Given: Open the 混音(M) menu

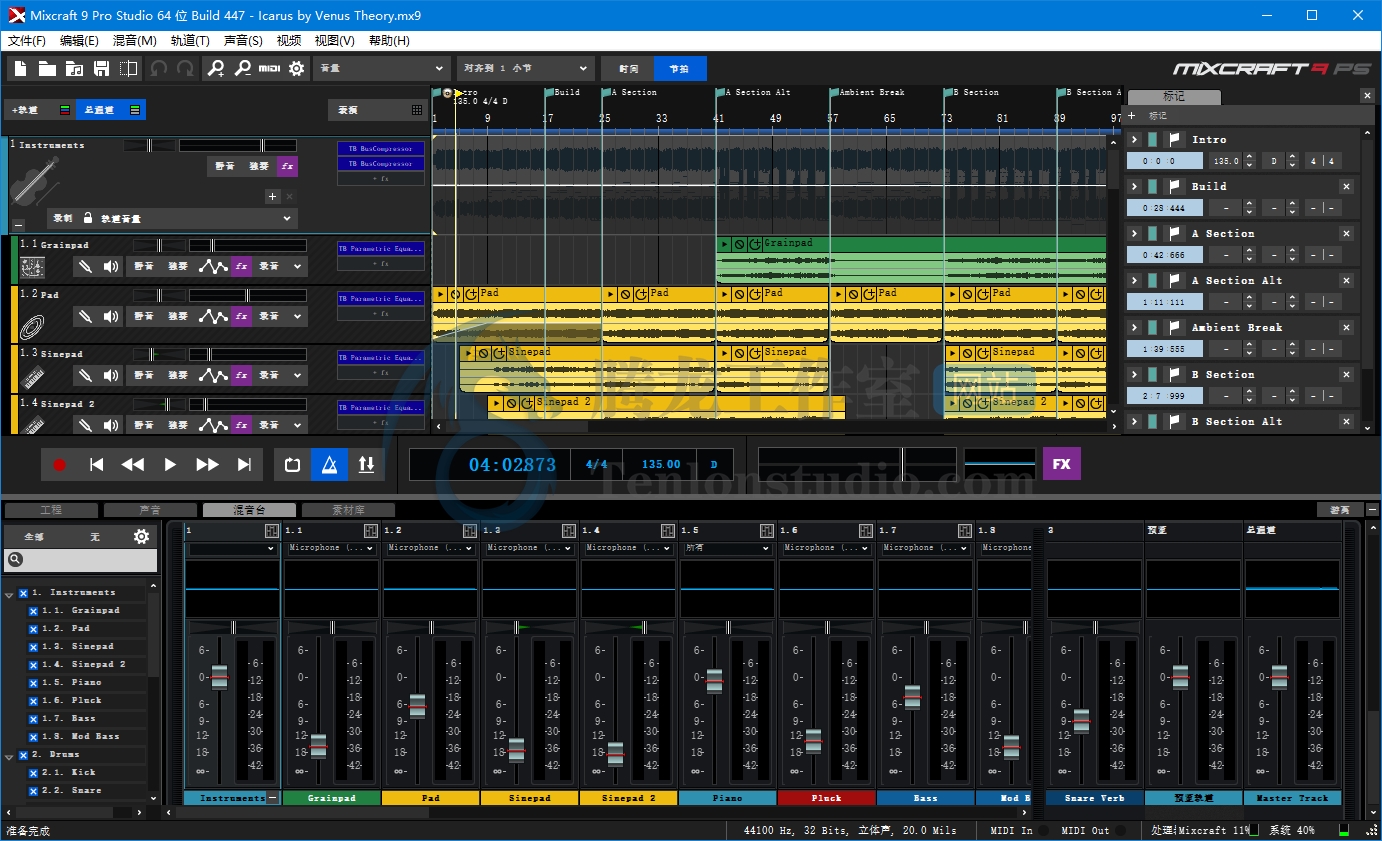Looking at the screenshot, I should point(135,41).
